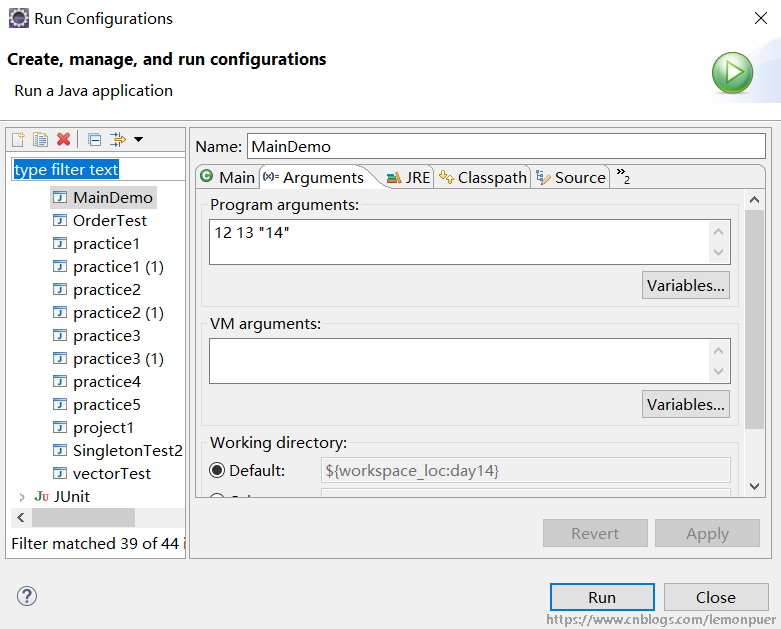Viewport: 781px width, 629px height.
Task: Click the Close button
Action: [x=715, y=597]
